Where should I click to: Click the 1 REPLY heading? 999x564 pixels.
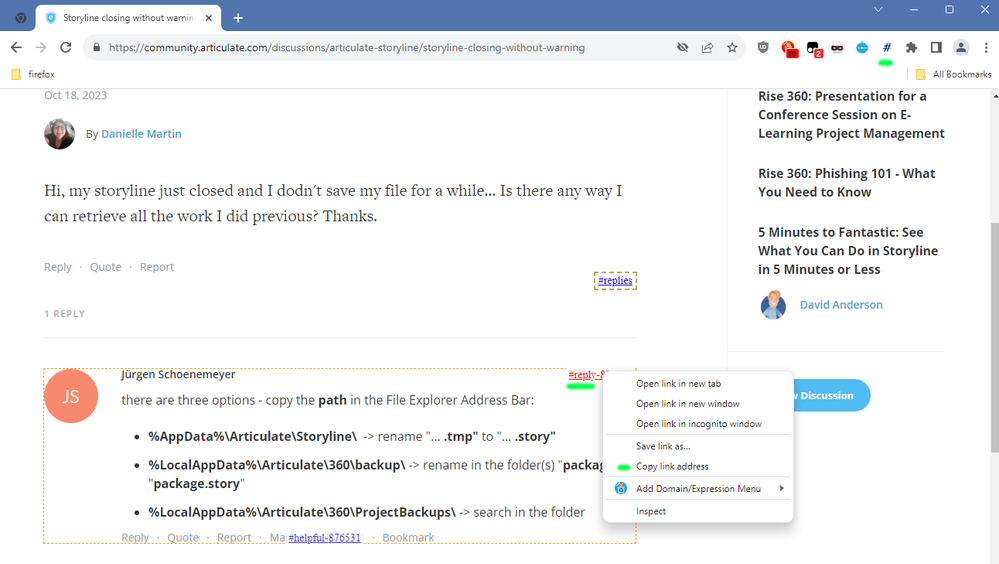click(64, 314)
